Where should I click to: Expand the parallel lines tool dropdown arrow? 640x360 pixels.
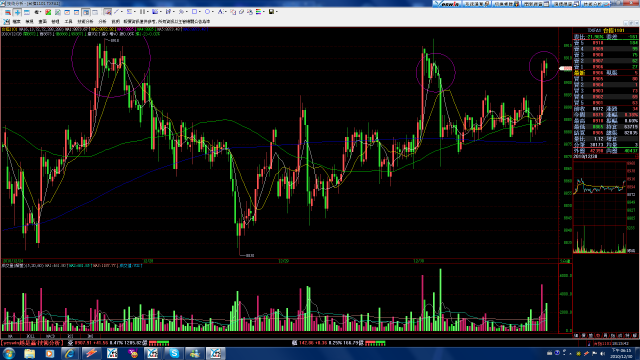coord(148,12)
